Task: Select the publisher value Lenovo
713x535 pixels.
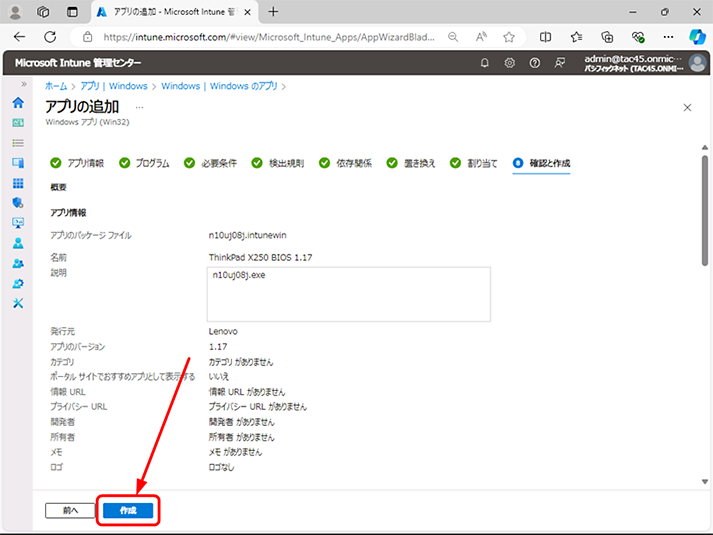Action: tap(223, 331)
